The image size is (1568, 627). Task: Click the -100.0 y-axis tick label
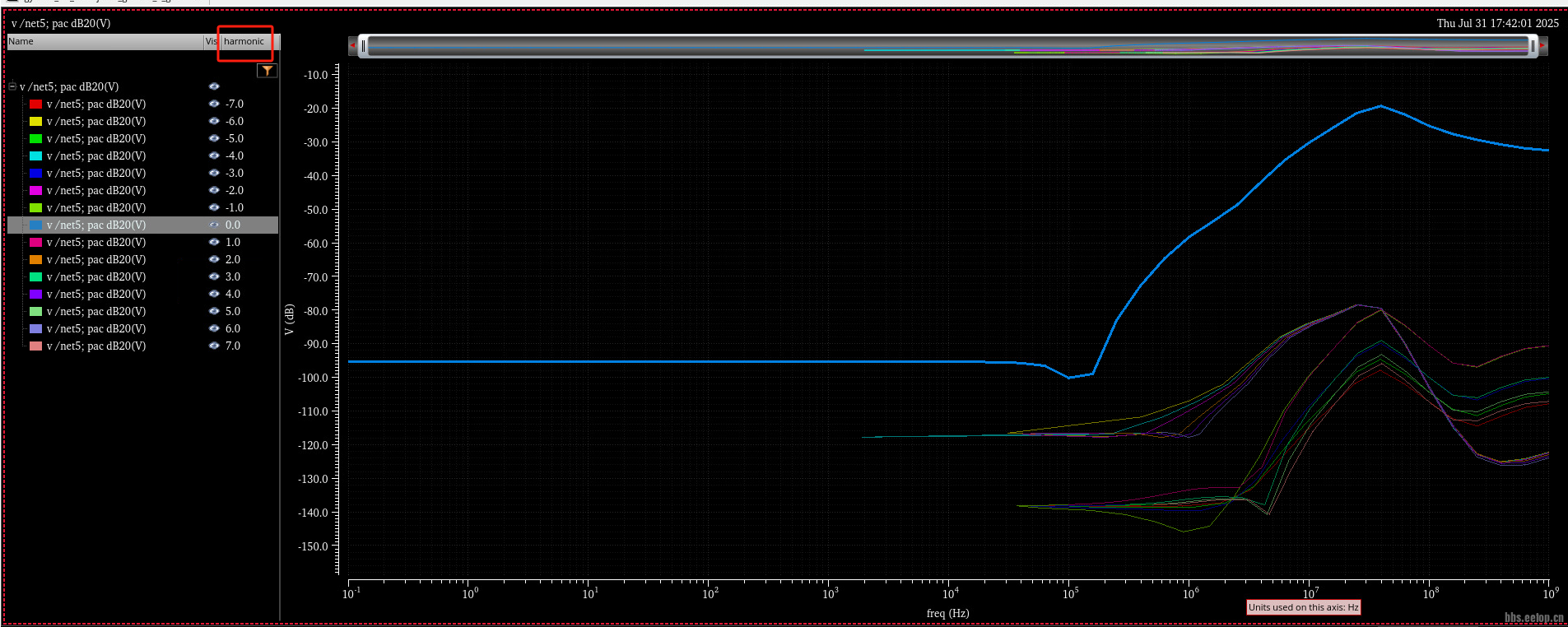[314, 378]
